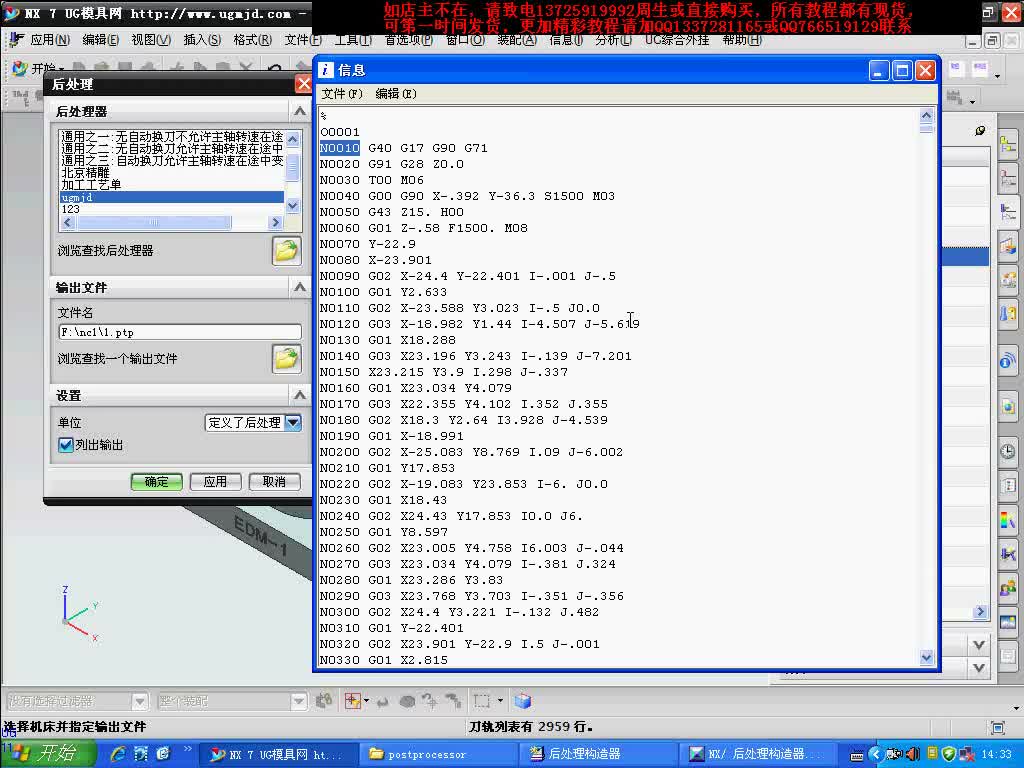Screen dimensions: 1024x768
Task: Click the 应用 (Apply) button
Action: pyautogui.click(x=216, y=481)
